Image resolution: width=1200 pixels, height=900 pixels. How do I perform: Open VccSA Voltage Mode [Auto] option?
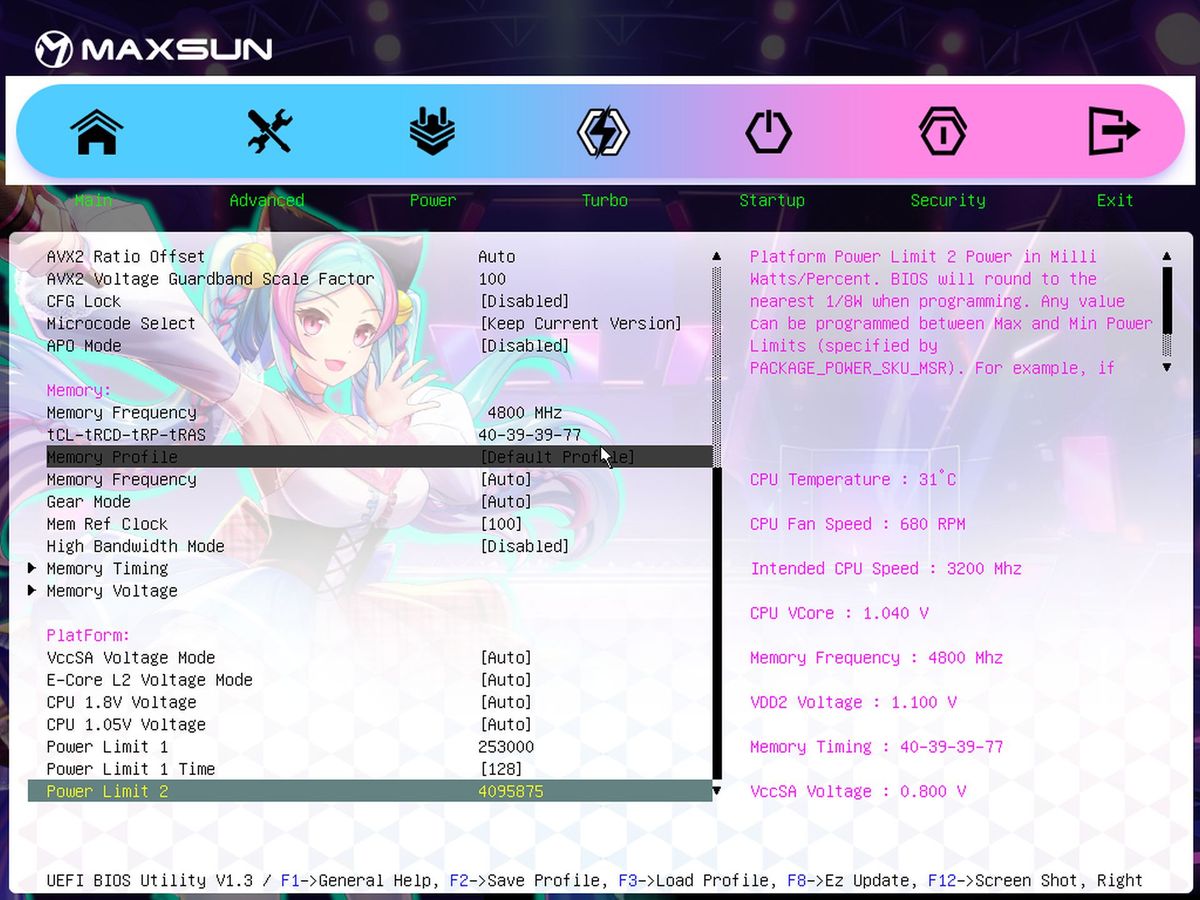click(x=505, y=658)
